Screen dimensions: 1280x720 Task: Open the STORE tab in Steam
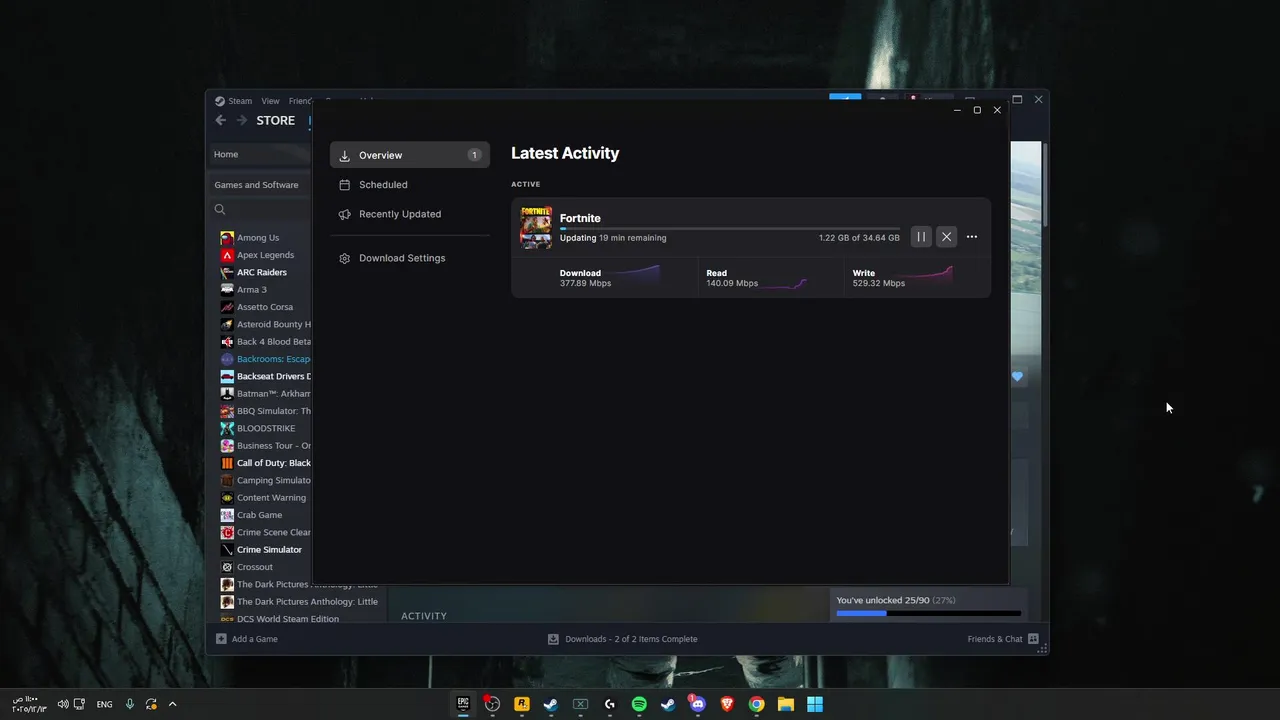click(x=276, y=120)
